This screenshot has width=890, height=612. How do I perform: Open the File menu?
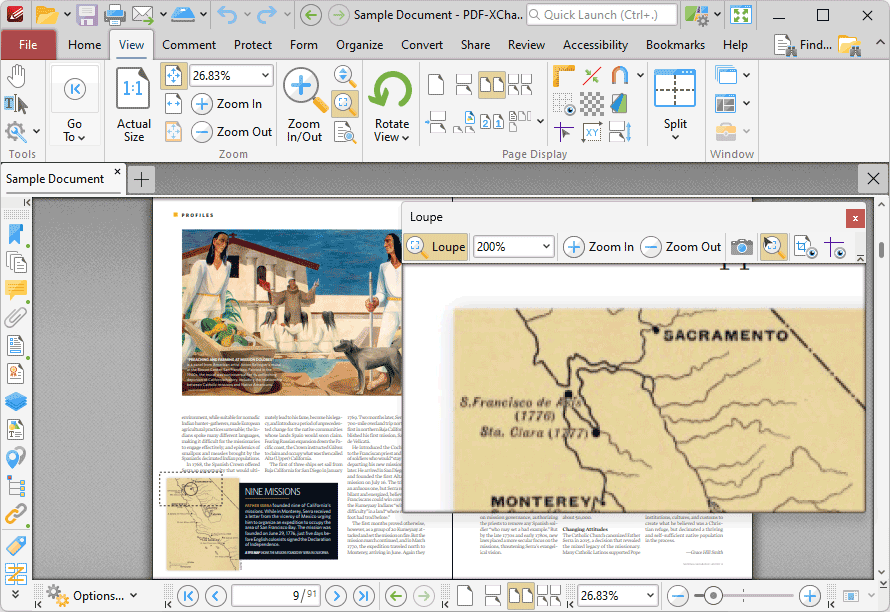point(28,45)
